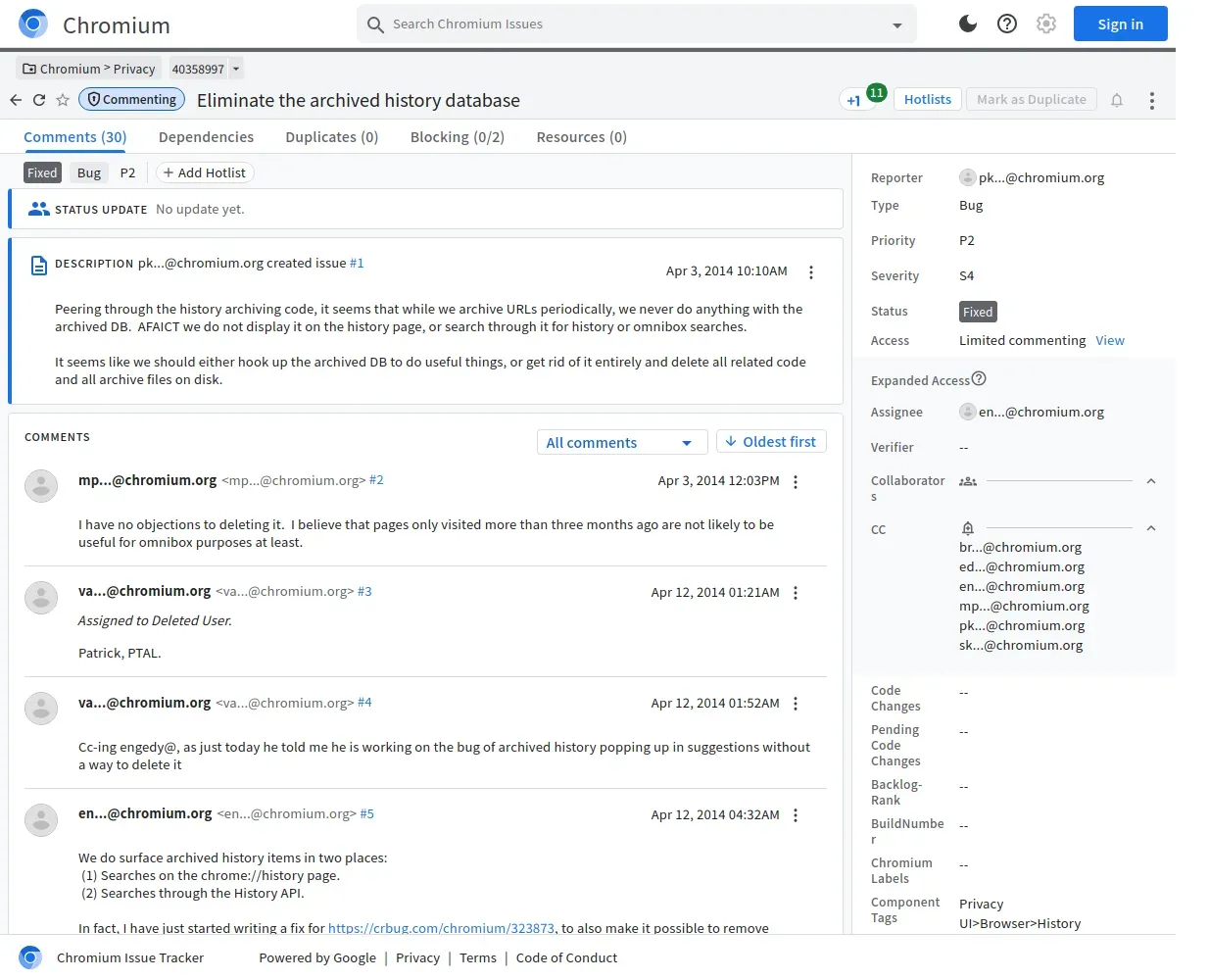Open three-dot menu for comment #4
This screenshot has height=980, width=1209.
coord(796,704)
